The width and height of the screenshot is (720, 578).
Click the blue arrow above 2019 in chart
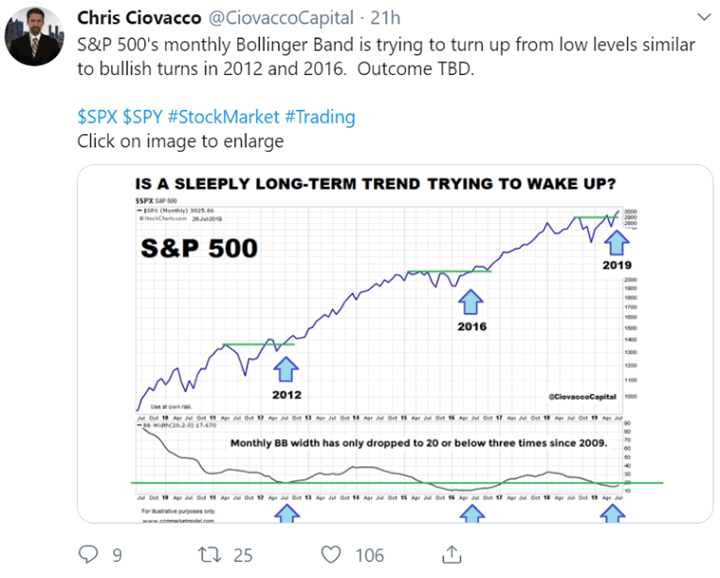point(616,240)
